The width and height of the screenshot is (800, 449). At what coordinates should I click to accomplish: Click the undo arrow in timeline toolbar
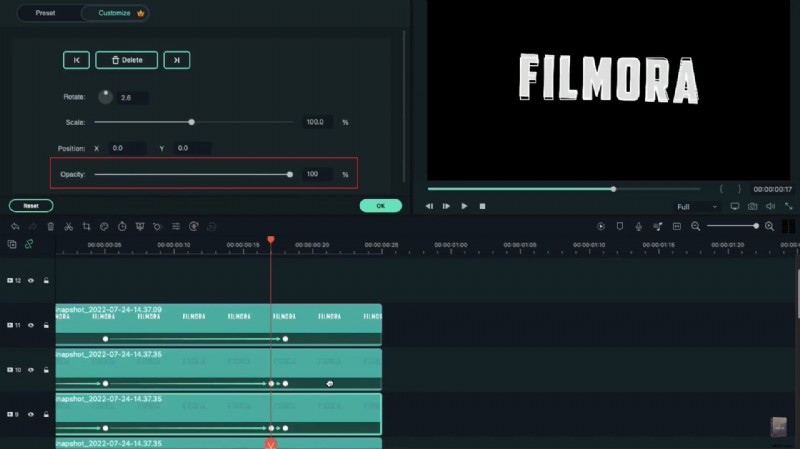(x=14, y=227)
